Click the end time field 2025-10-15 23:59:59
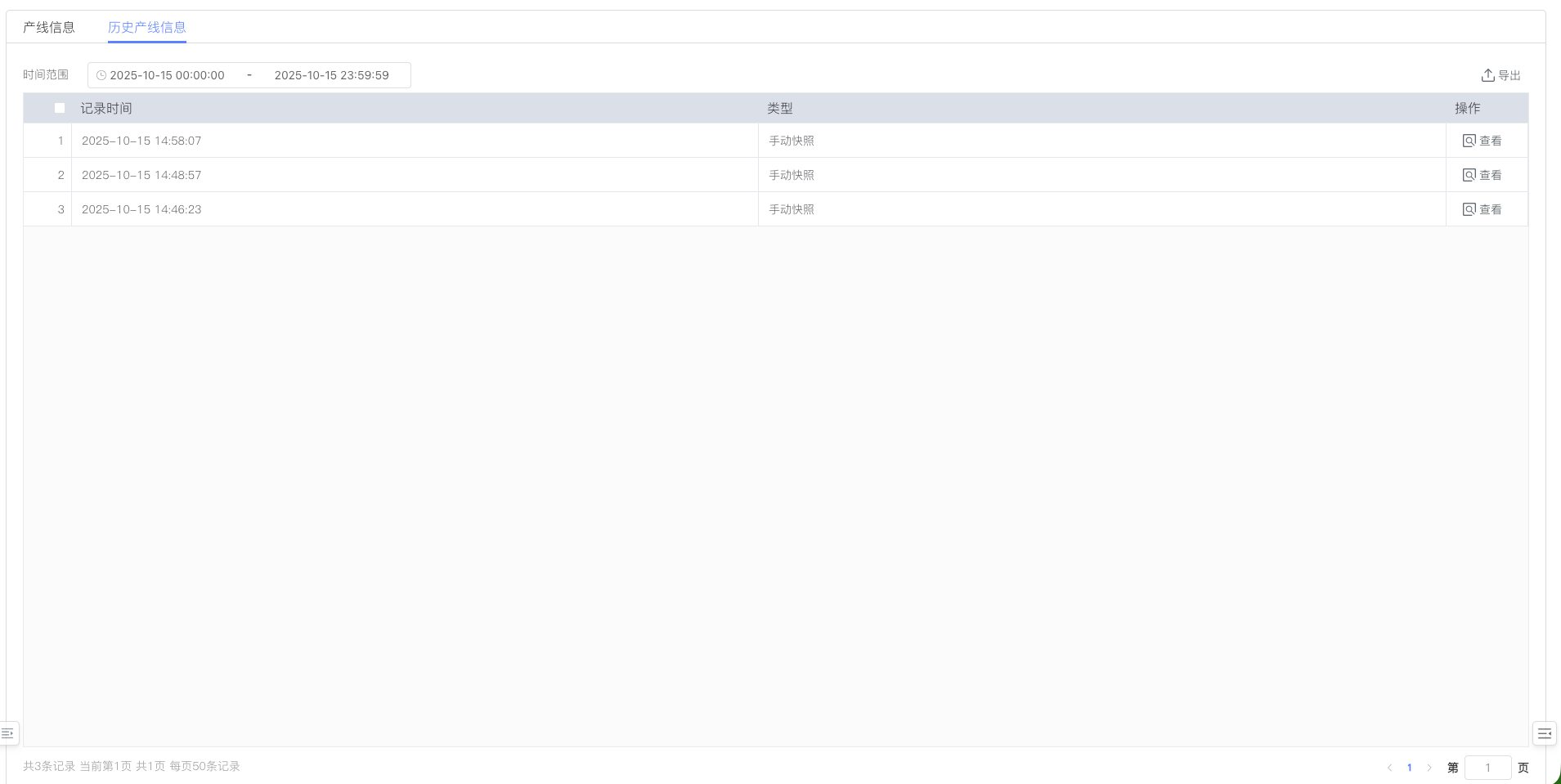The height and width of the screenshot is (784, 1561). tap(331, 75)
